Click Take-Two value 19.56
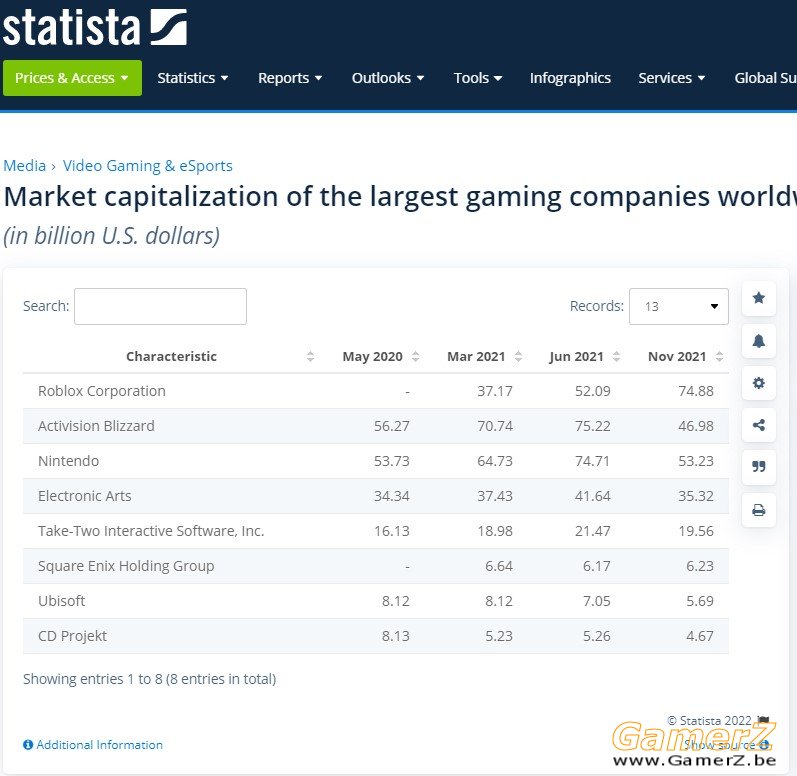Screen dimensions: 797x776 (x=696, y=531)
